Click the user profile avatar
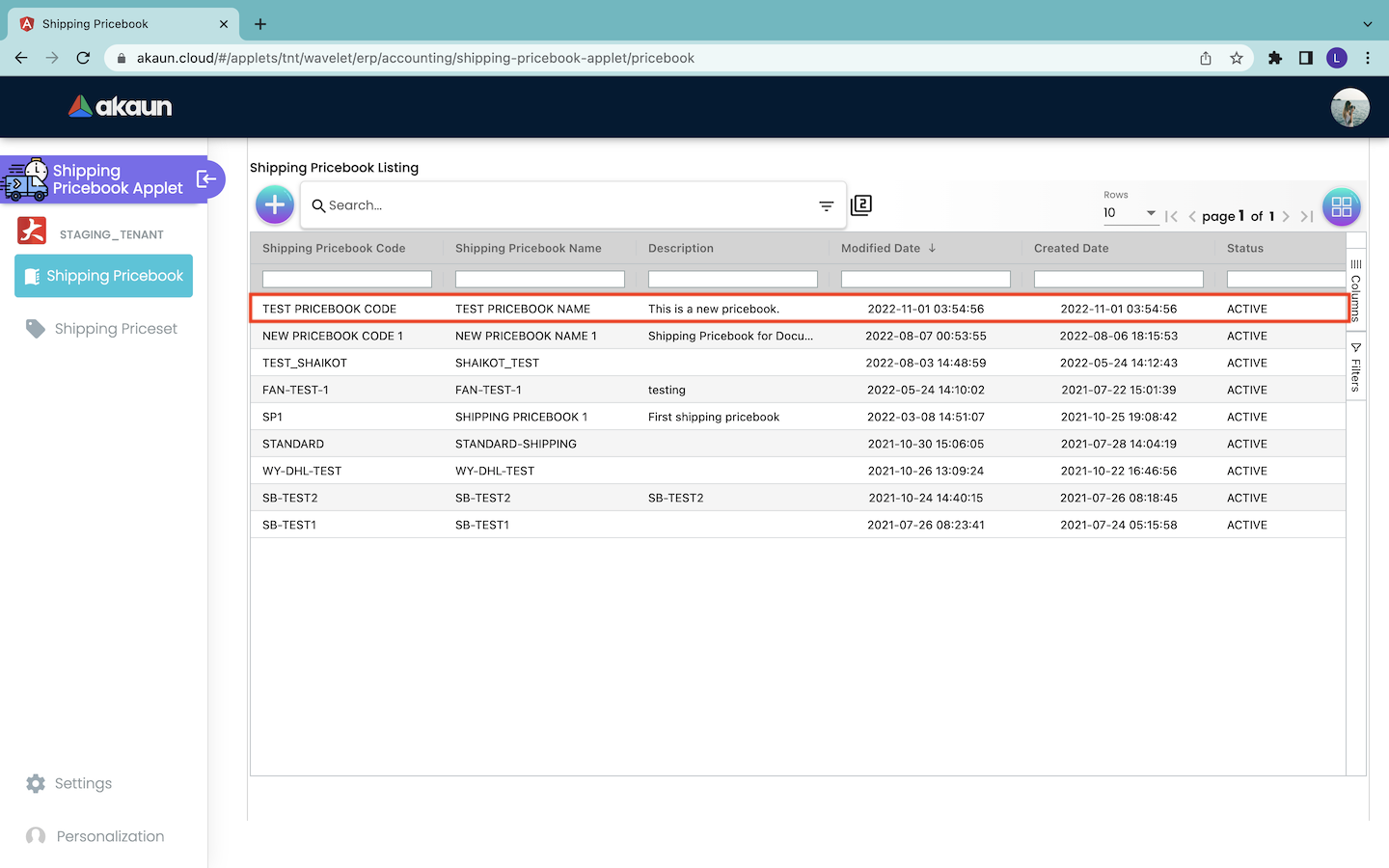 [x=1349, y=107]
